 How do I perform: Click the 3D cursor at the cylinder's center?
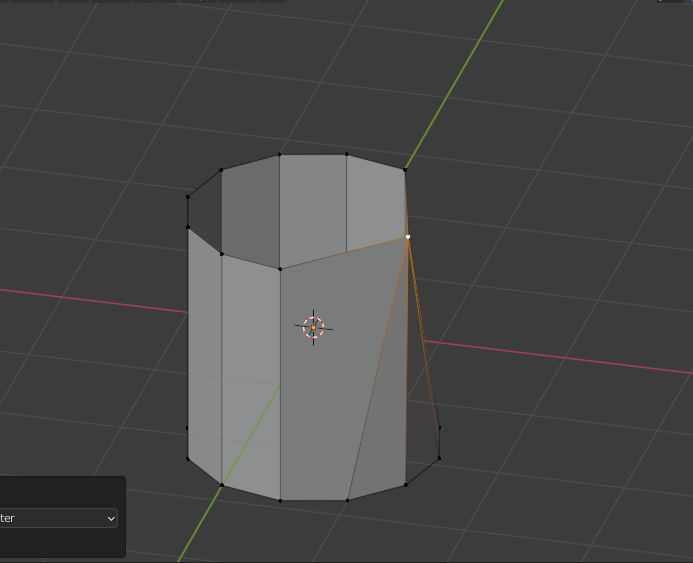click(313, 327)
